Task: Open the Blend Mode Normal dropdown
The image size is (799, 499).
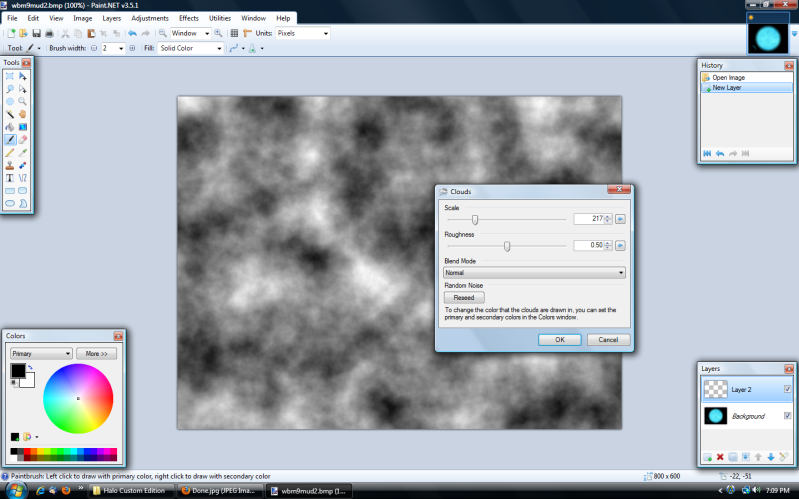Action: tap(534, 273)
